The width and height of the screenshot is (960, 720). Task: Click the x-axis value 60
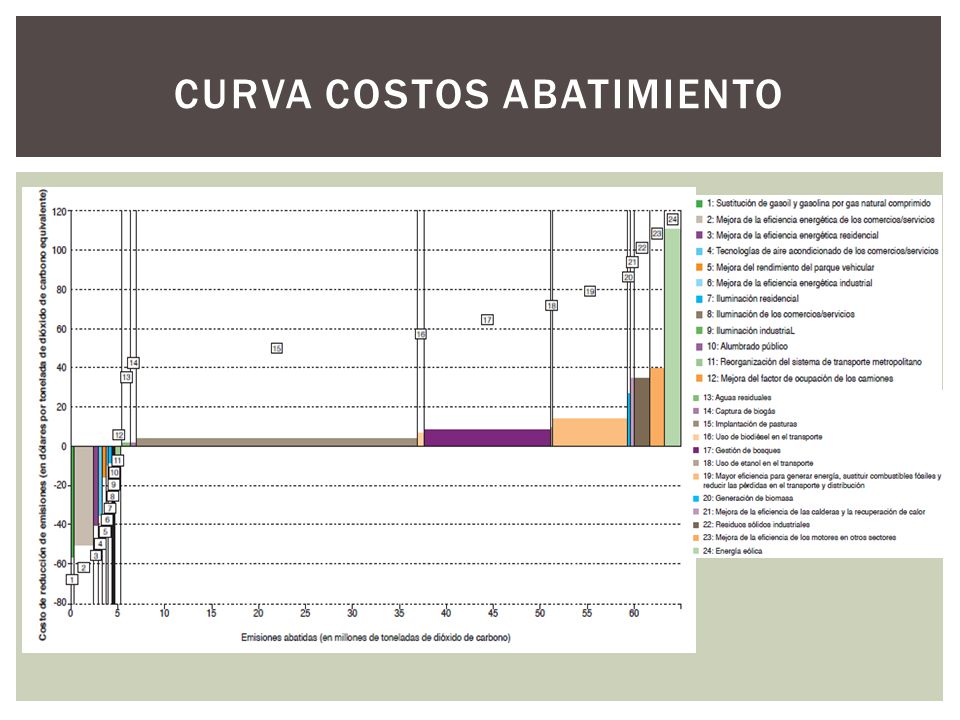(634, 613)
